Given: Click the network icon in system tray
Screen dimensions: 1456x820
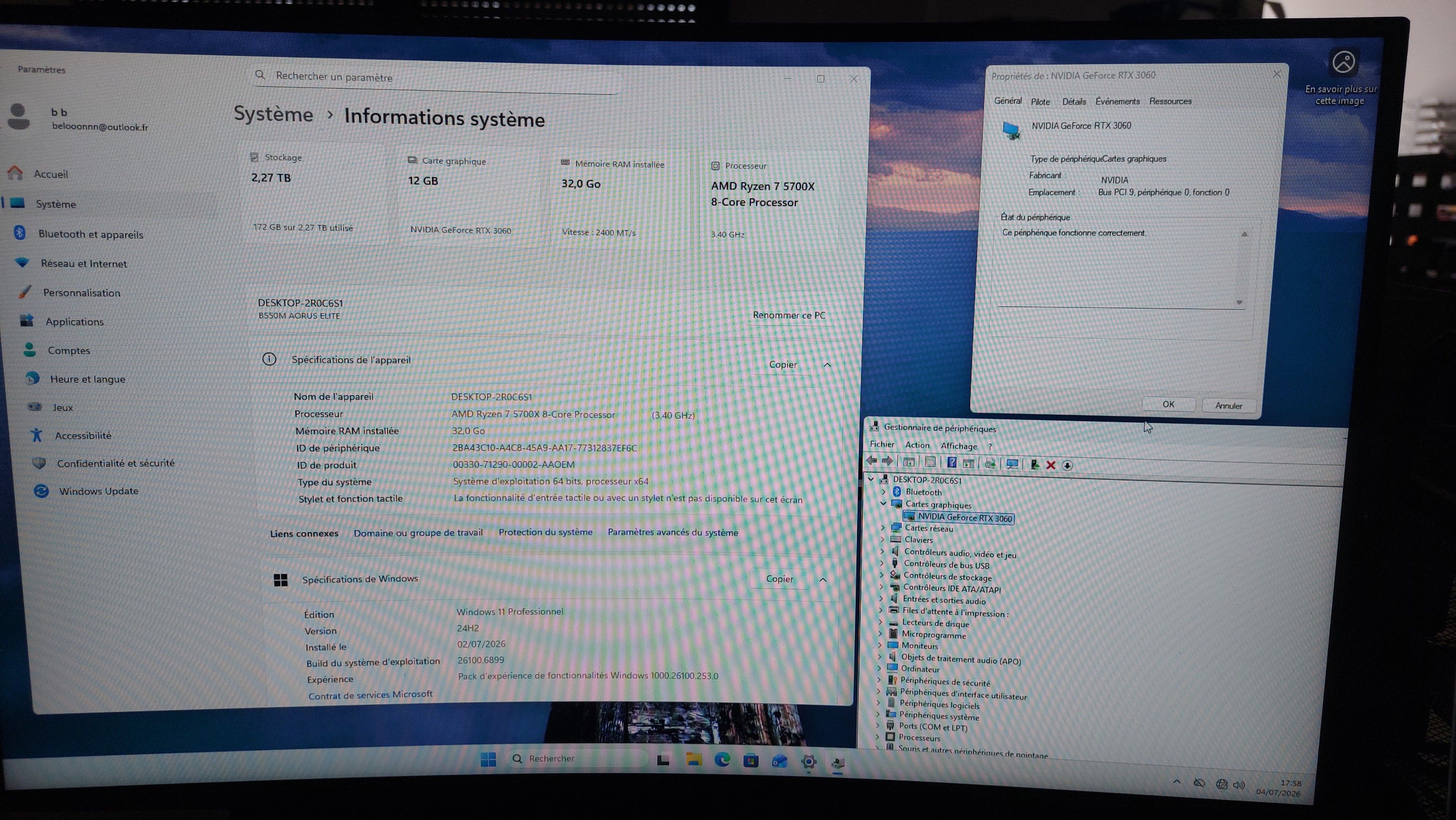Looking at the screenshot, I should [1221, 784].
